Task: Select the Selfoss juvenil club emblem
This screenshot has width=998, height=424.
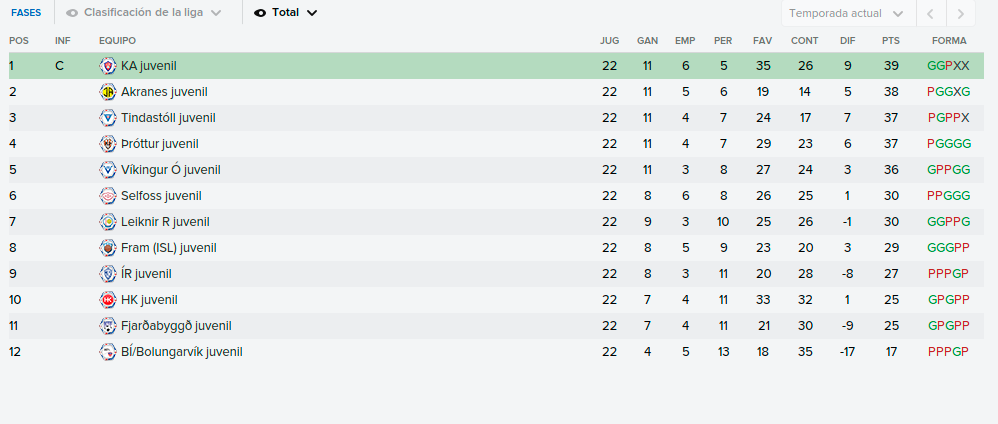Action: tap(108, 196)
